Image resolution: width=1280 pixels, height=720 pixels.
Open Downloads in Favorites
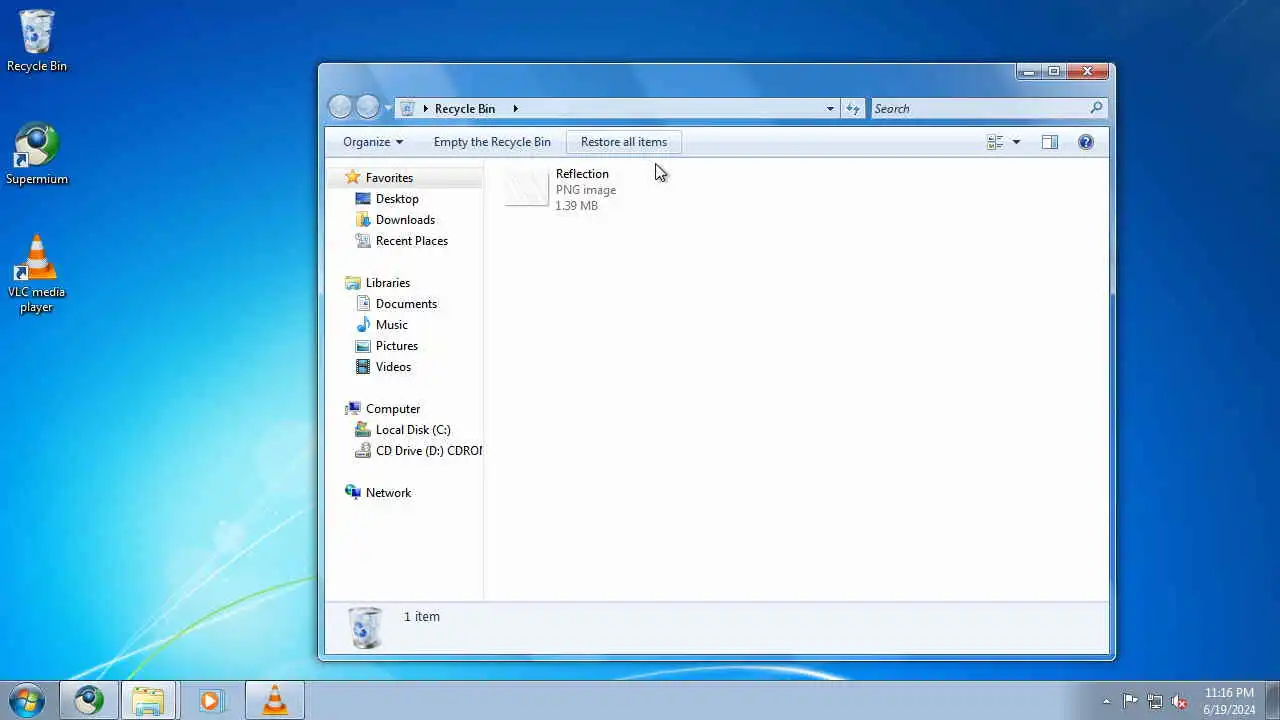tap(405, 220)
